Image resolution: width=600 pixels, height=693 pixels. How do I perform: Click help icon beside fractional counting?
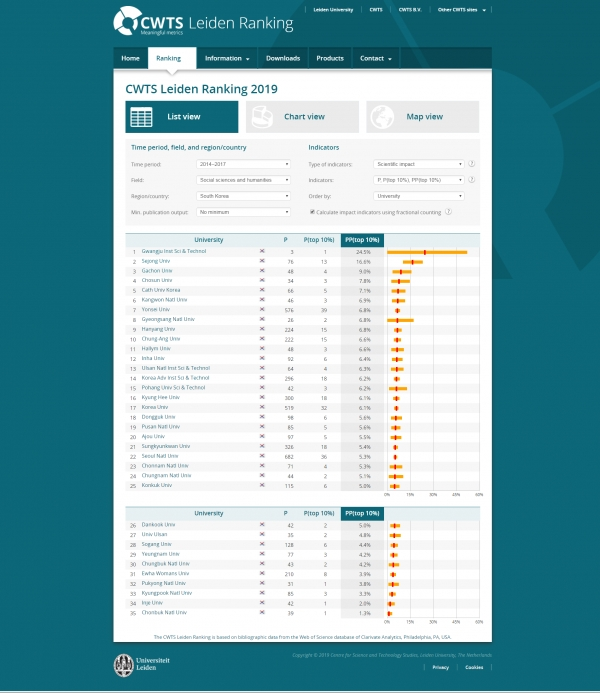448,212
